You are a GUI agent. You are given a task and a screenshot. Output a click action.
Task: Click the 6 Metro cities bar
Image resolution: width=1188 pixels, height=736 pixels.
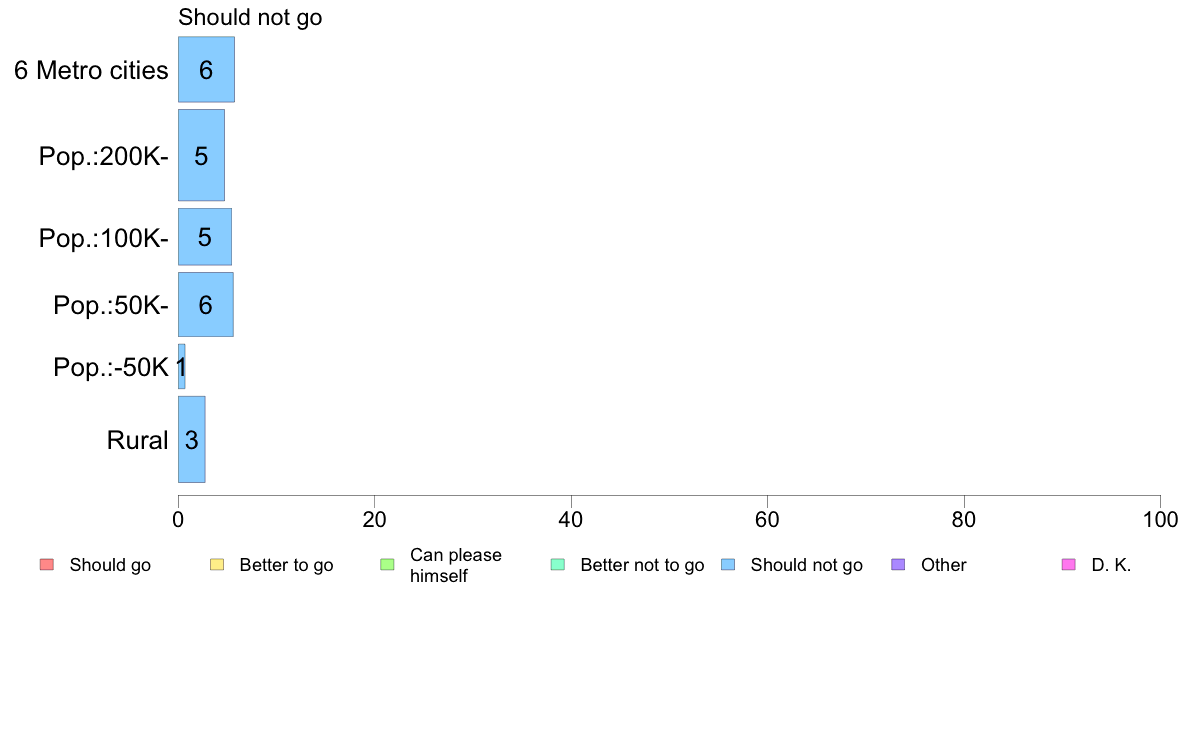click(206, 69)
